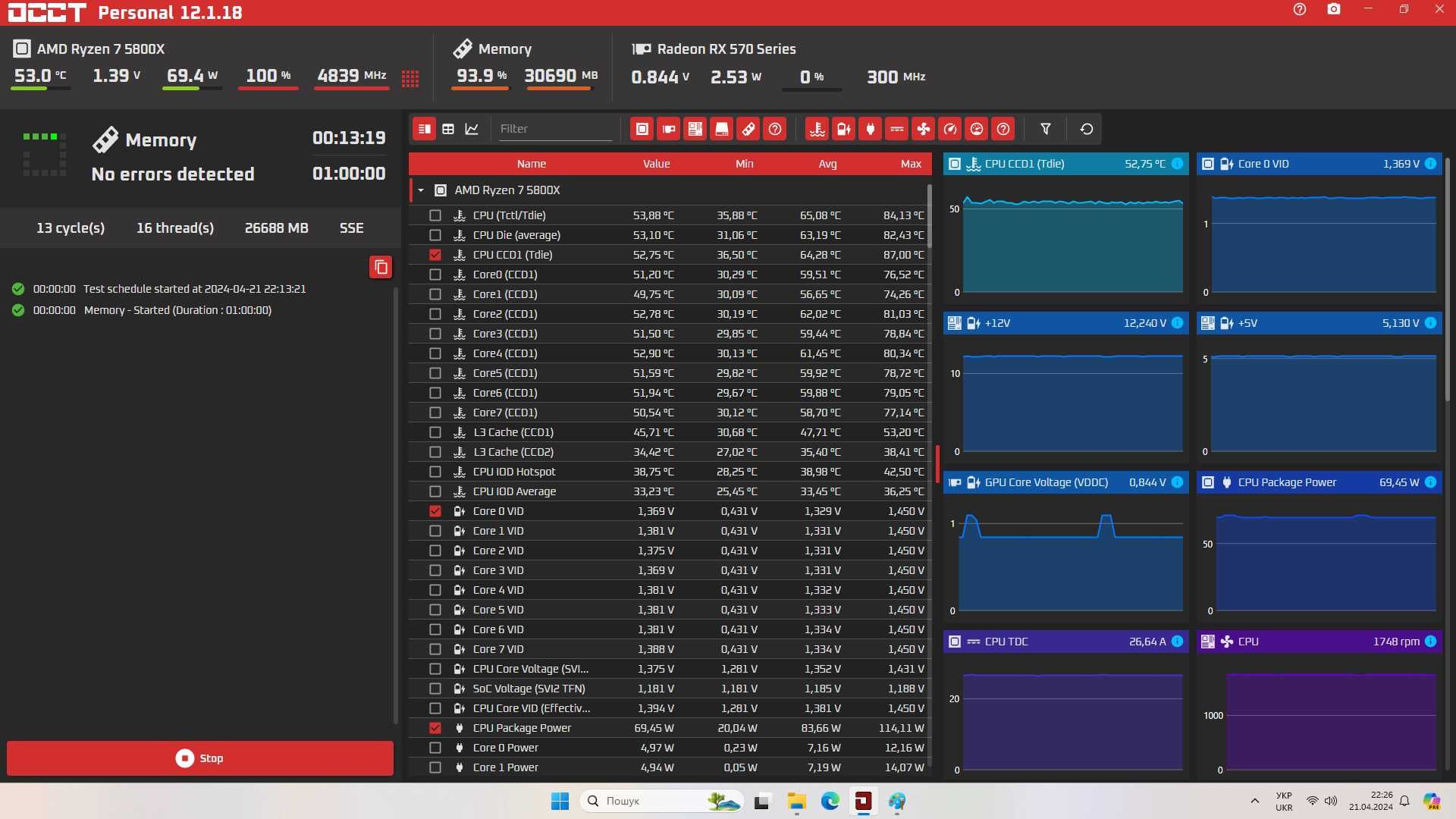Check the Core 1 Power checkbox
The height and width of the screenshot is (819, 1456).
click(x=435, y=767)
